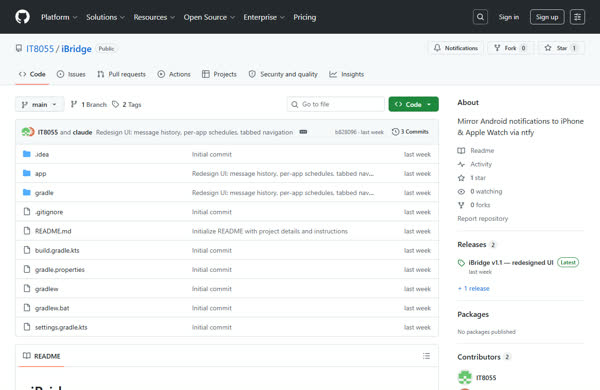
Task: Open the gradlew.bat file
Action: click(52, 308)
